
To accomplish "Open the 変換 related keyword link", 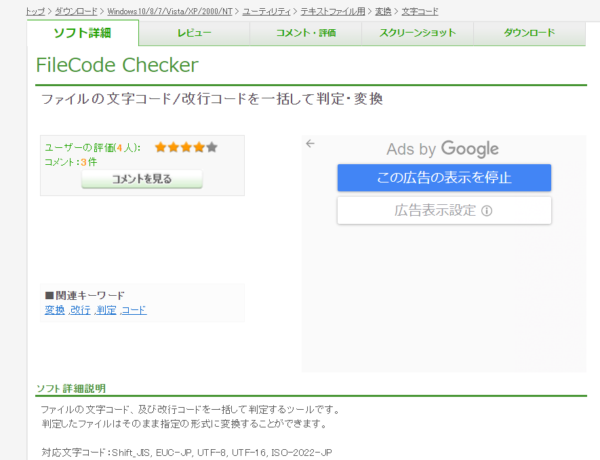I will pos(55,310).
